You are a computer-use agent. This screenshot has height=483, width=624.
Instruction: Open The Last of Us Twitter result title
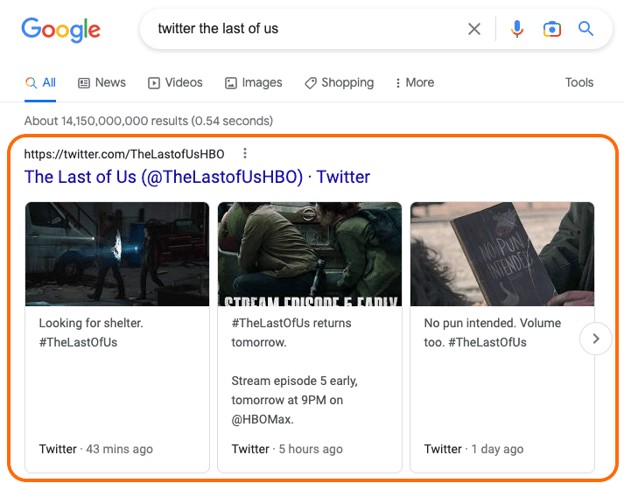[x=197, y=177]
